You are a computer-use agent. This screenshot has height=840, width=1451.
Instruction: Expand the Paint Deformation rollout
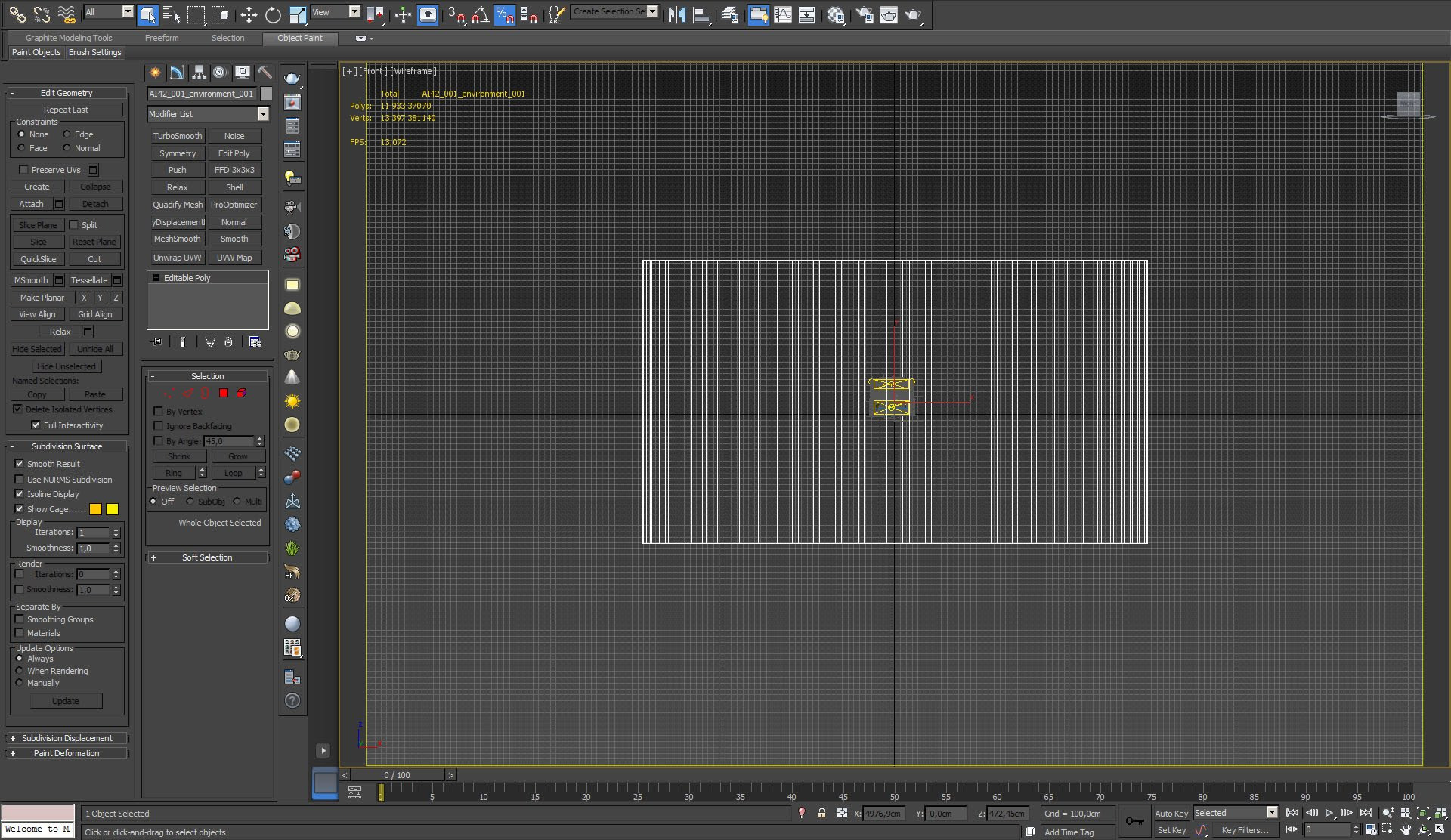point(67,753)
